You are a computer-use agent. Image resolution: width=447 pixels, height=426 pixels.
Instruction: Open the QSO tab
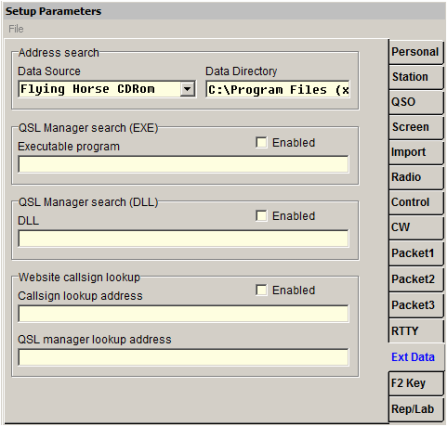click(416, 102)
